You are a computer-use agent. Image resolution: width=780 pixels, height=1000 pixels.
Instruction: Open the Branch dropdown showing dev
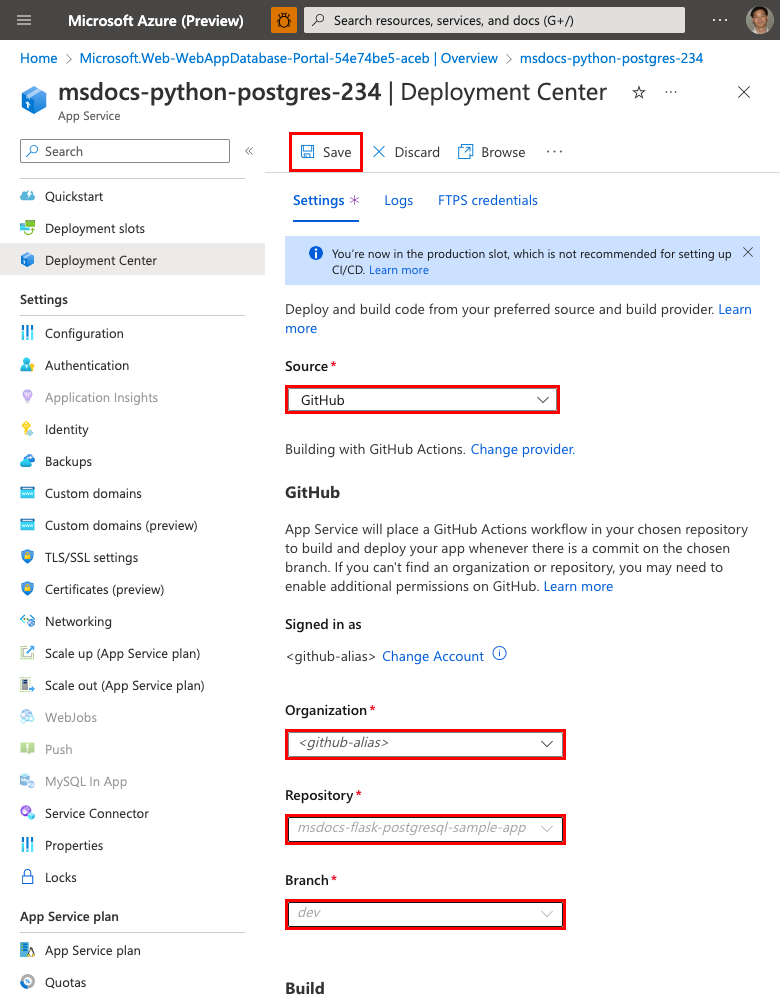point(425,914)
